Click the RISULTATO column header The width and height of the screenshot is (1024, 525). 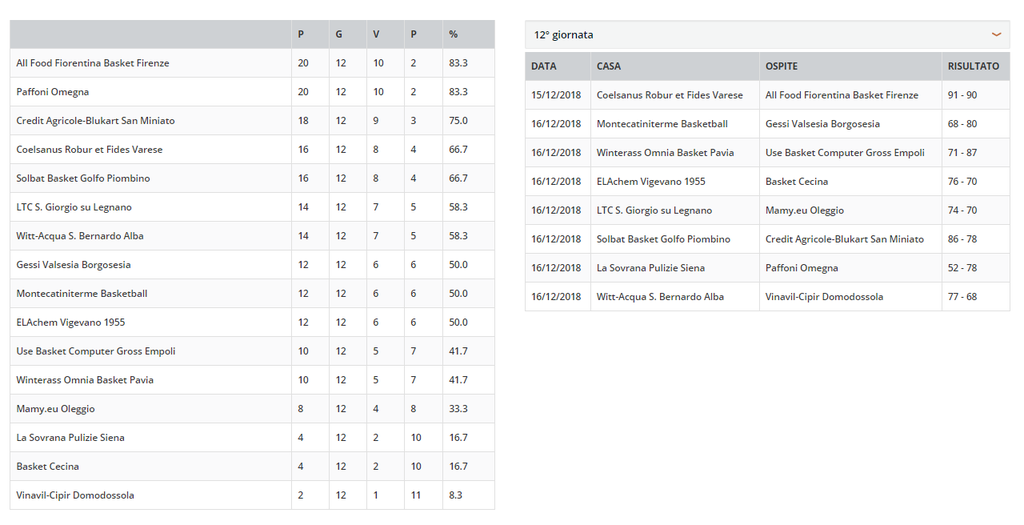973,66
